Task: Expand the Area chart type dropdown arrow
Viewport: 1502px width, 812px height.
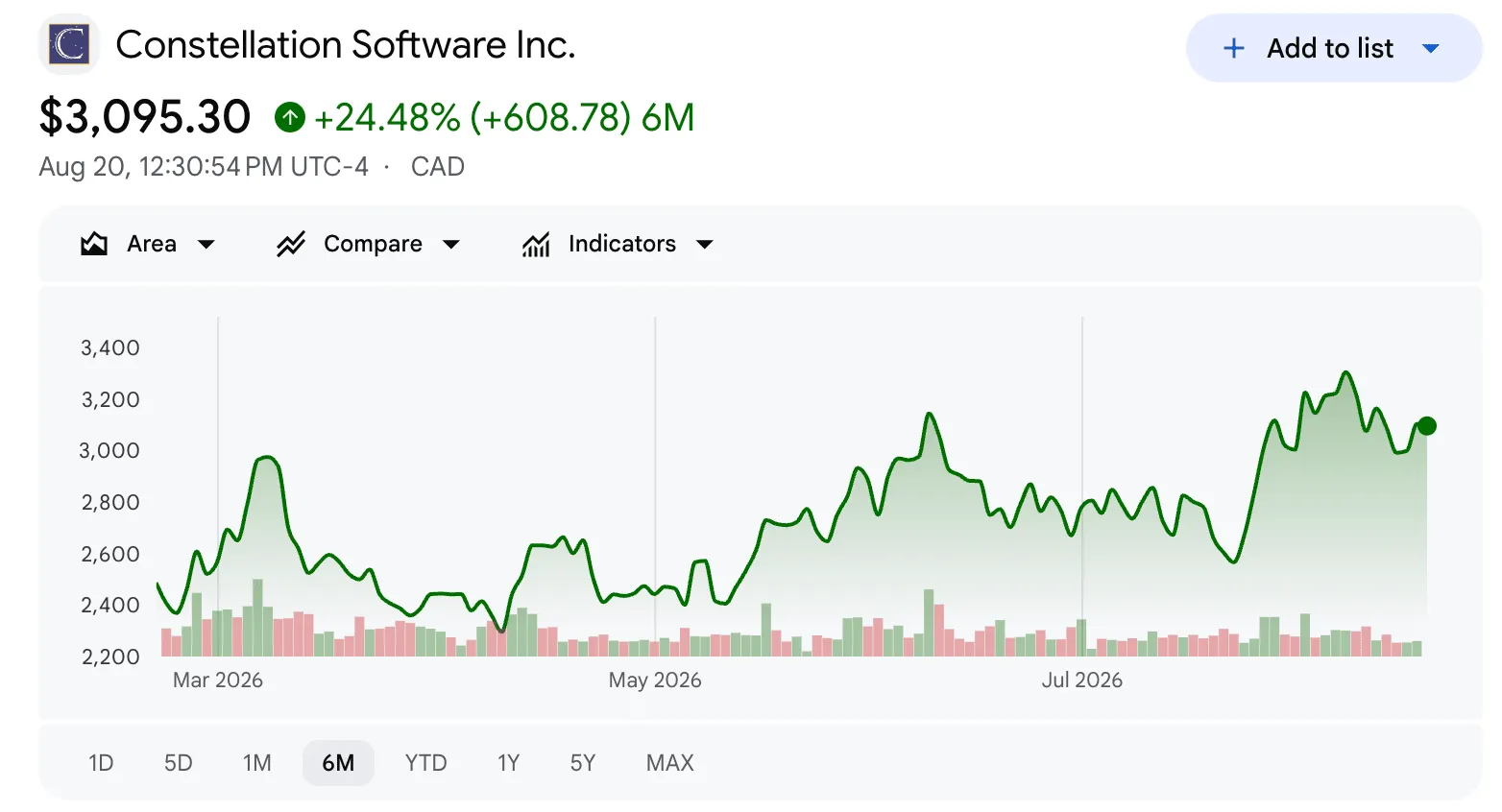Action: click(x=206, y=245)
